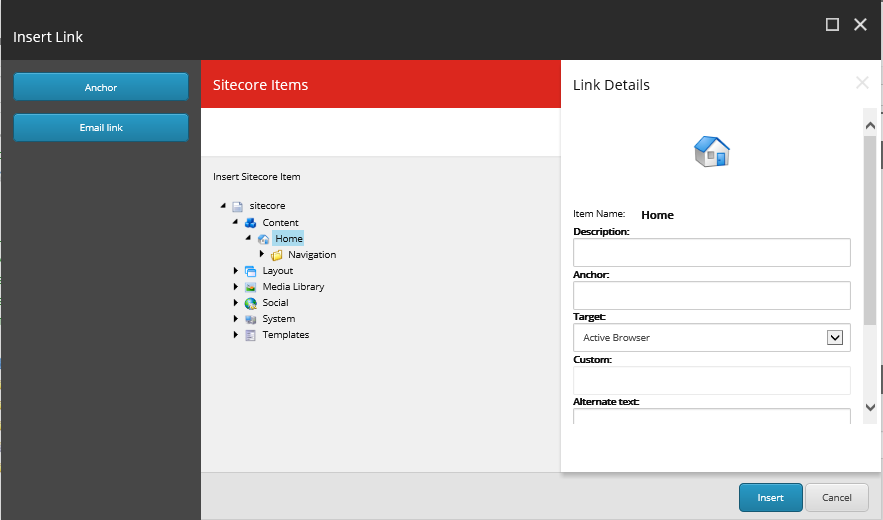The image size is (883, 520).
Task: Click the Social globe icon
Action: pos(251,304)
